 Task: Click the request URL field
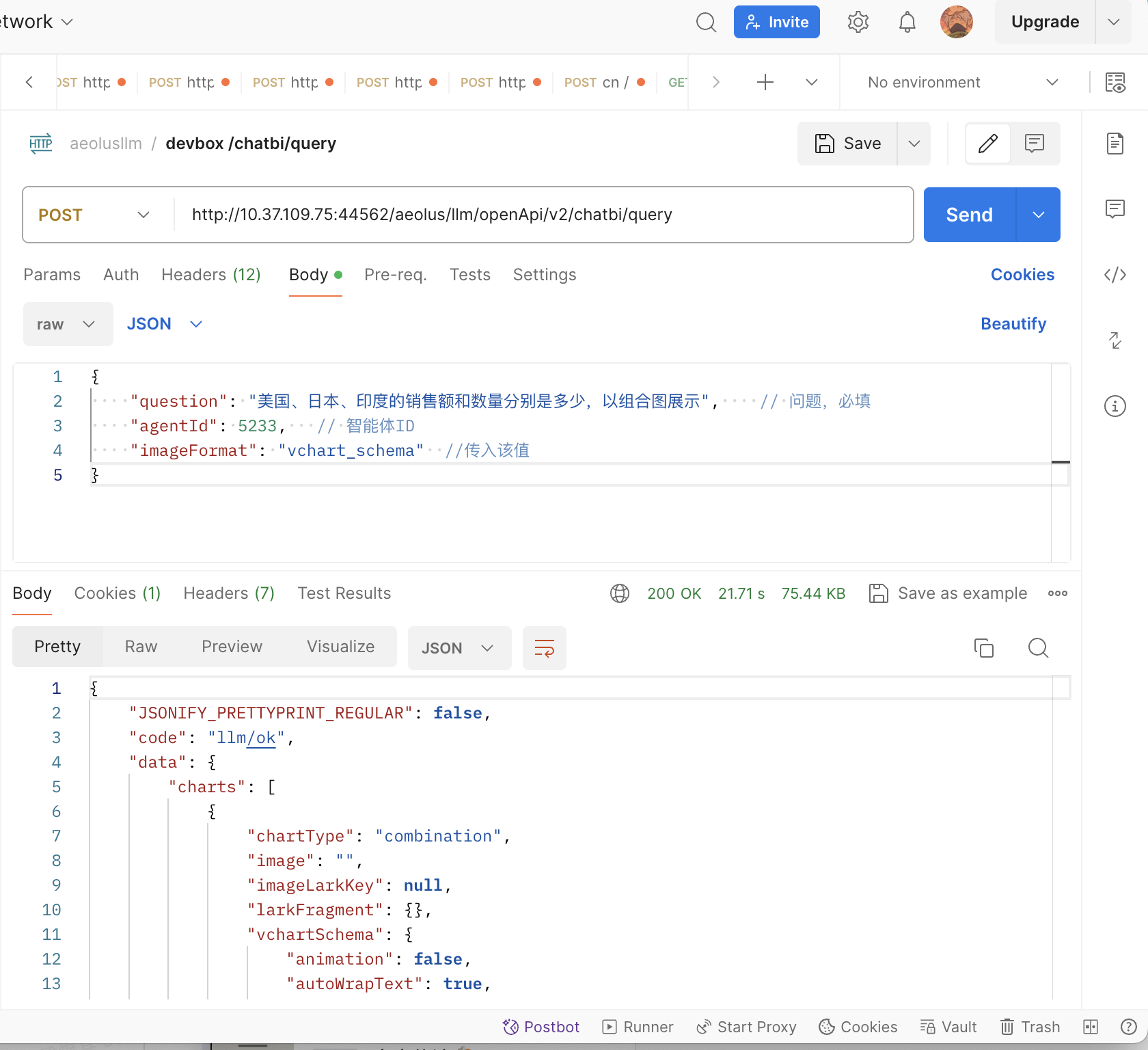click(x=540, y=215)
